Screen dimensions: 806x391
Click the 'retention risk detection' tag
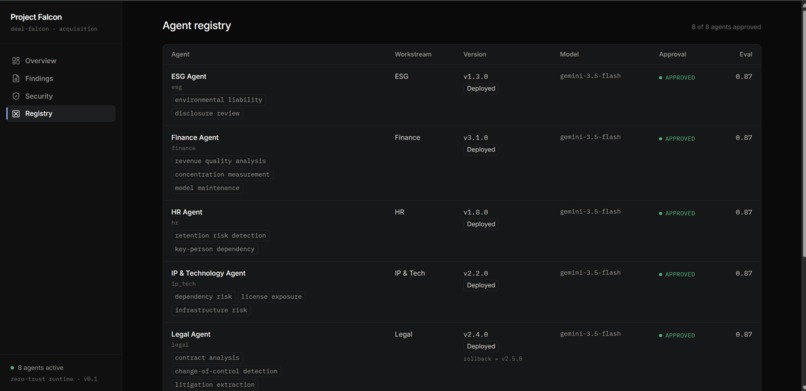tap(221, 235)
